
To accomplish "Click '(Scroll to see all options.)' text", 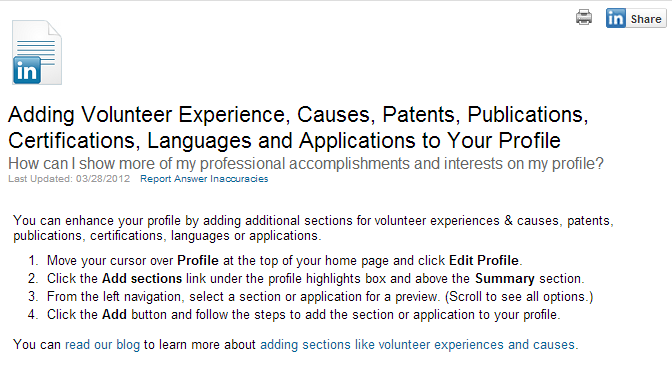I will (519, 297).
